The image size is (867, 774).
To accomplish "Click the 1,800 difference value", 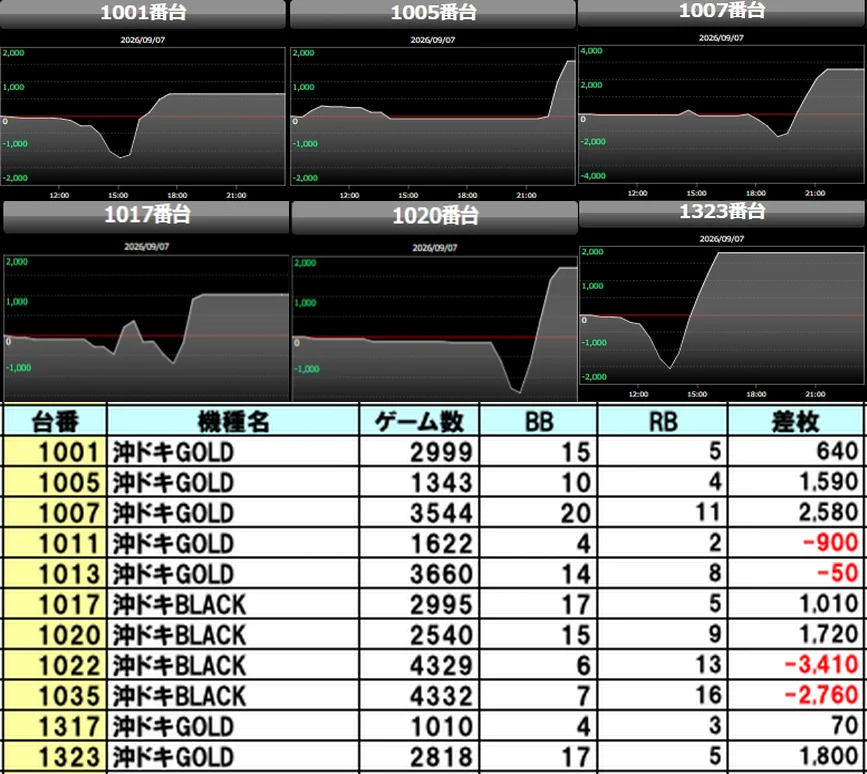I will point(828,756).
